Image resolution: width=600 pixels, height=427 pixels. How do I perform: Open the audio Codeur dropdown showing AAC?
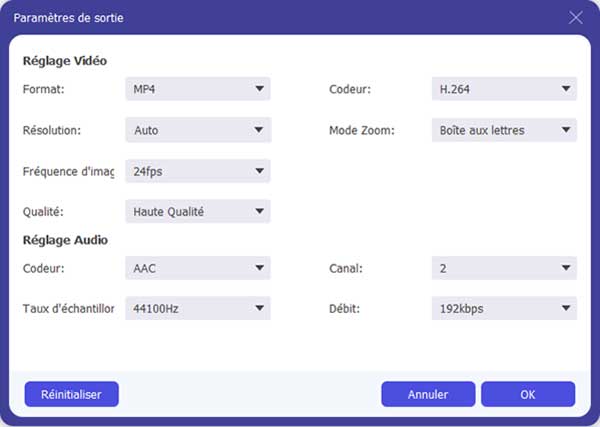pyautogui.click(x=198, y=268)
